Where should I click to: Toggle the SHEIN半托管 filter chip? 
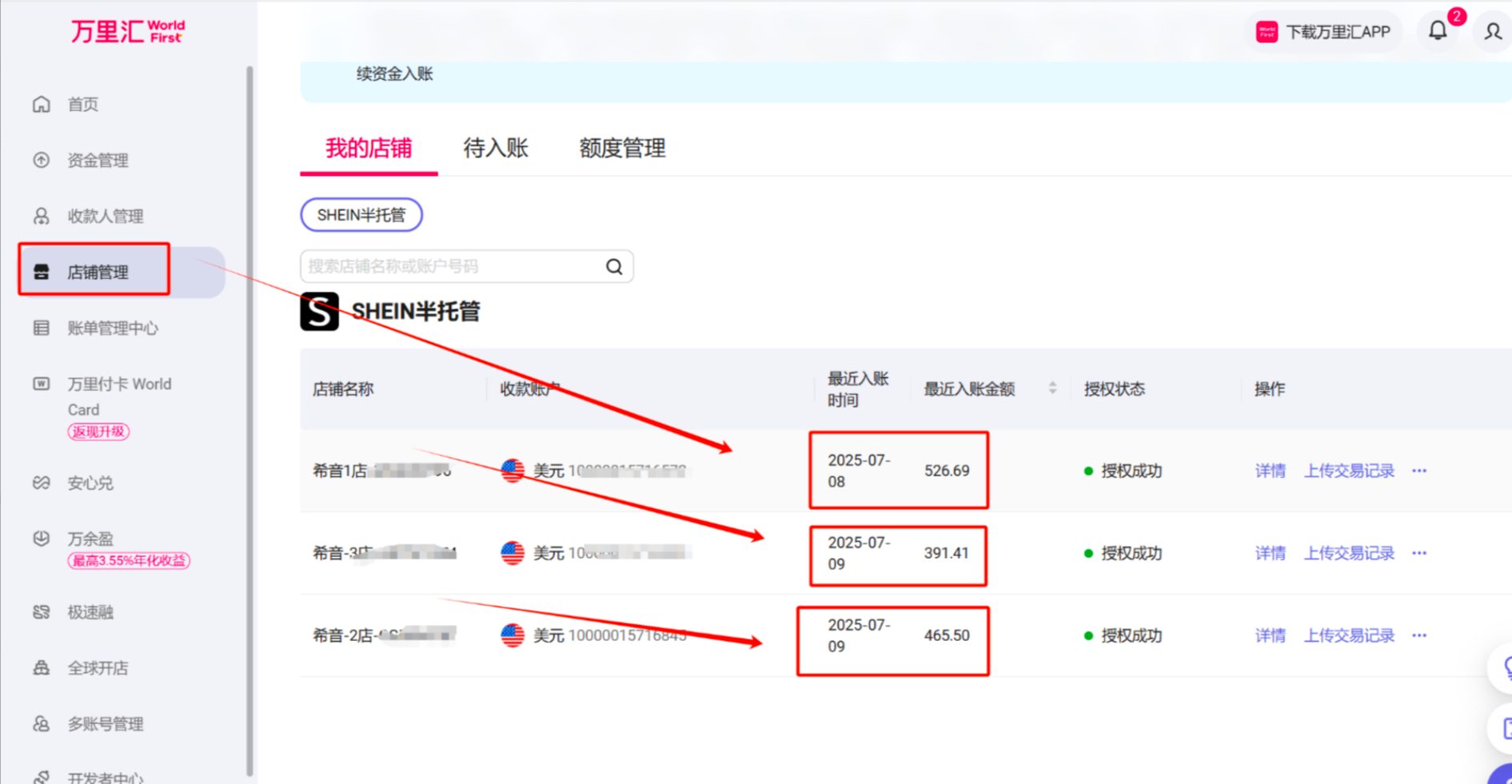coord(361,215)
